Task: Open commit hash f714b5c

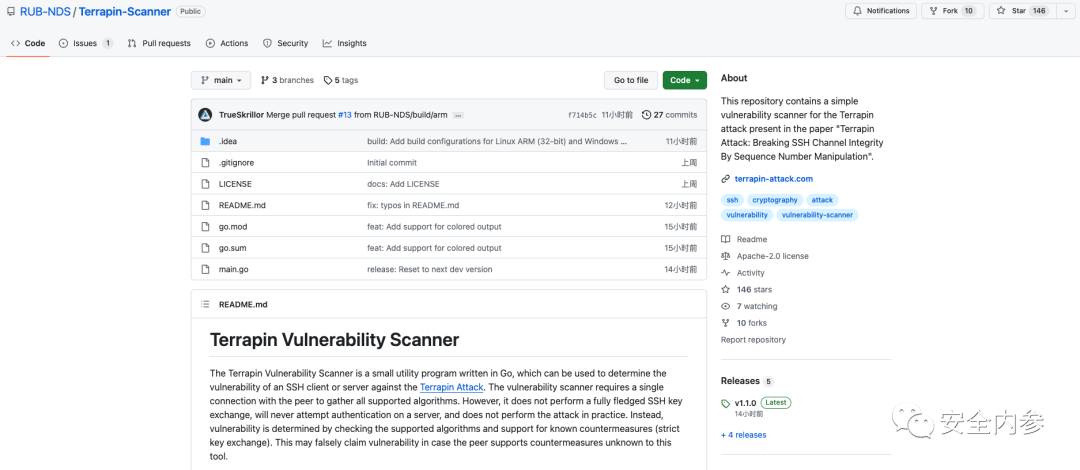Action: tap(583, 115)
